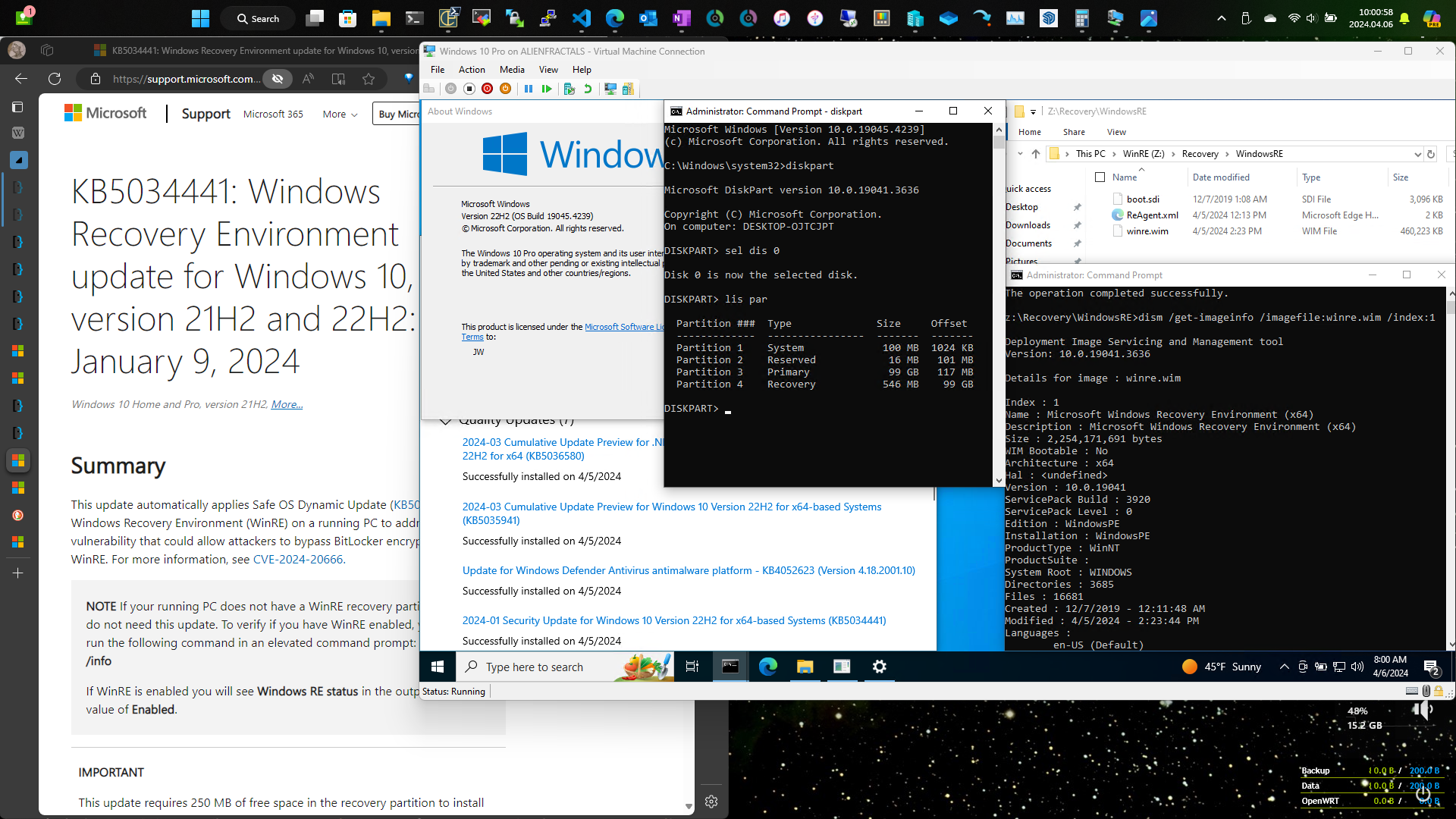Screen dimensions: 1456x819
Task: Expand chevron after This PC breadcrumb
Action: pos(1114,154)
